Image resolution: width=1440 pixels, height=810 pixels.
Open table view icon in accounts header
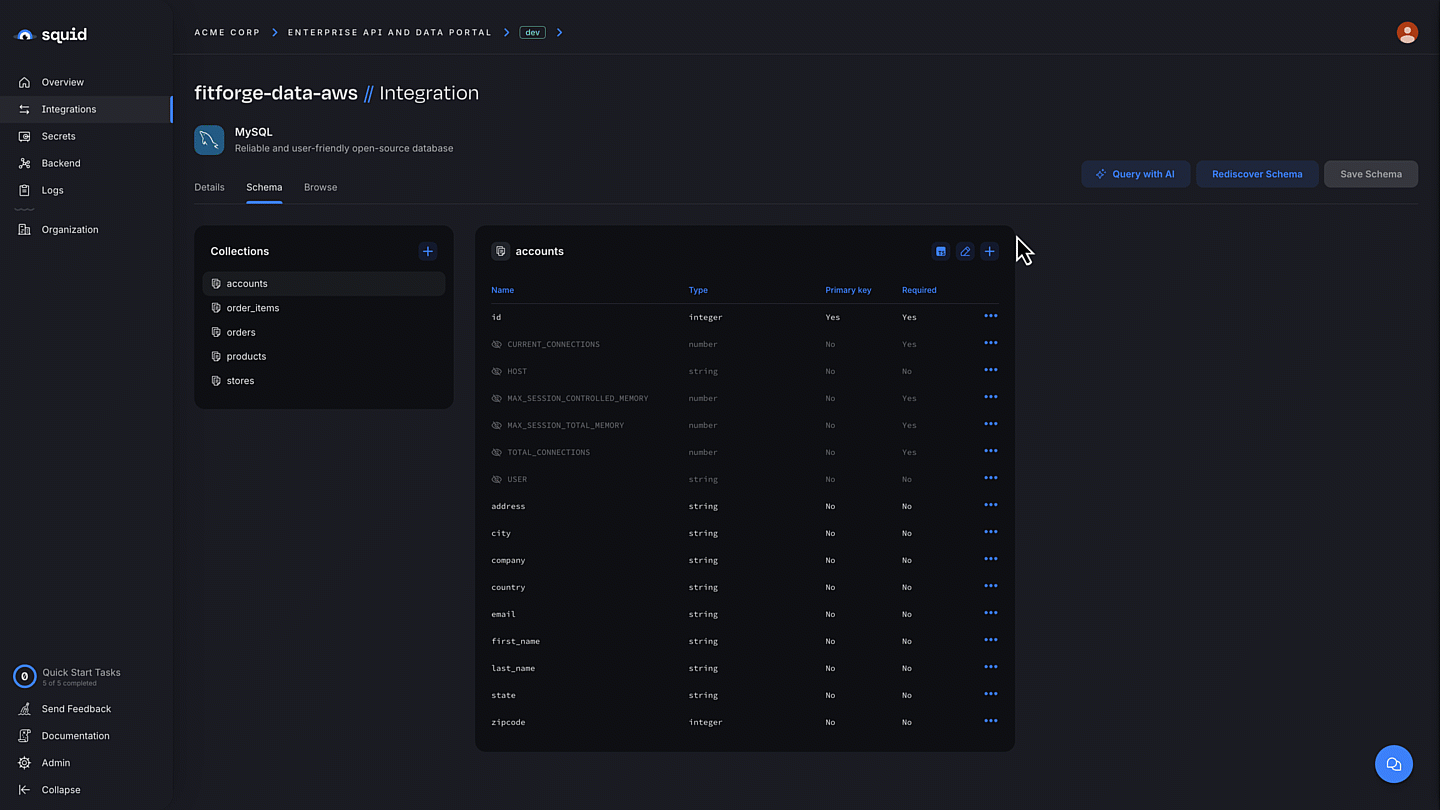[x=940, y=251]
